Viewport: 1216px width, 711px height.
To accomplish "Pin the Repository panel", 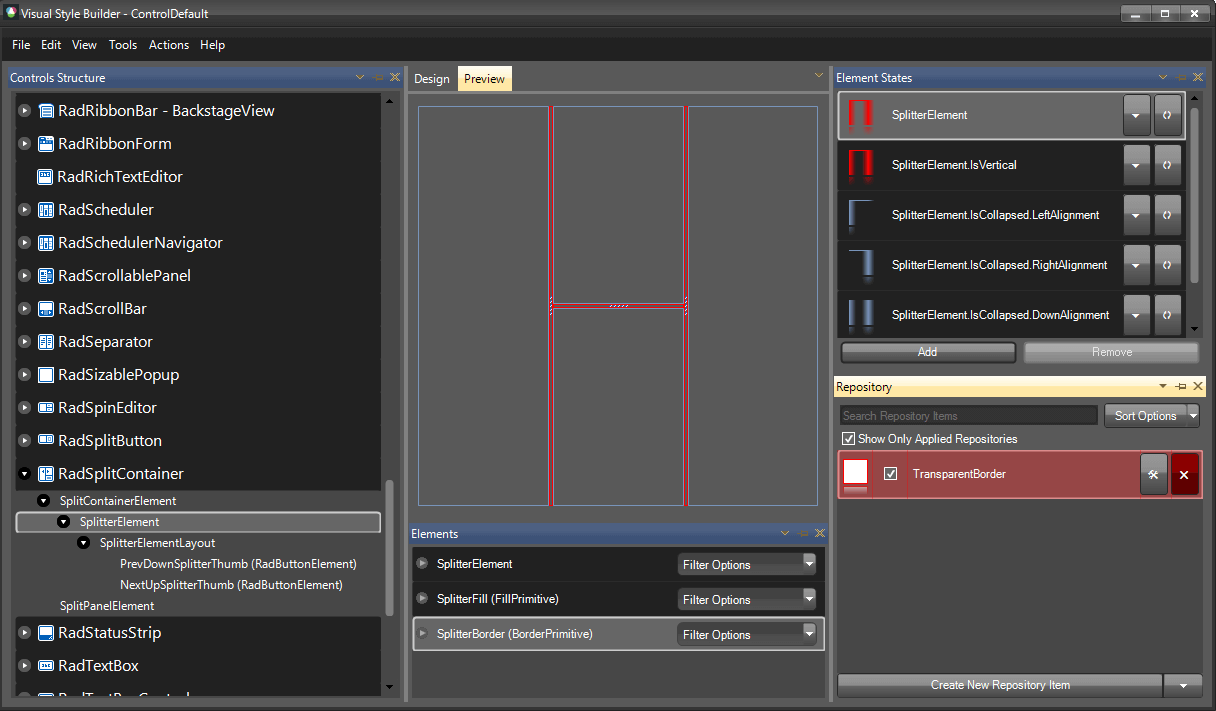I will (1181, 387).
